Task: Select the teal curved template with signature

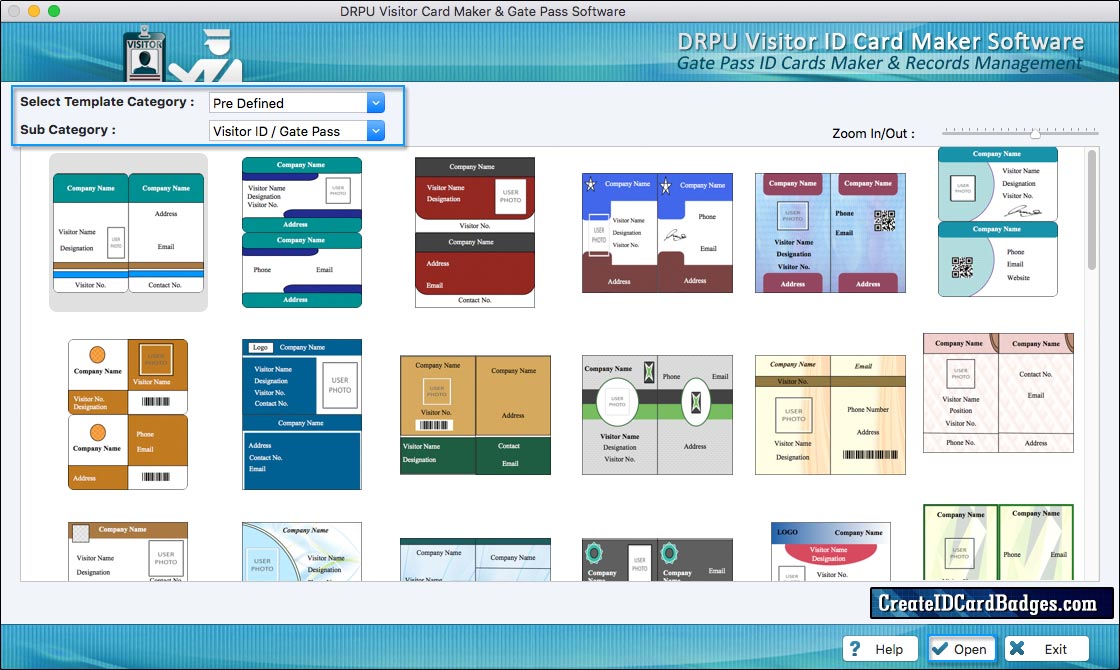Action: tap(998, 222)
